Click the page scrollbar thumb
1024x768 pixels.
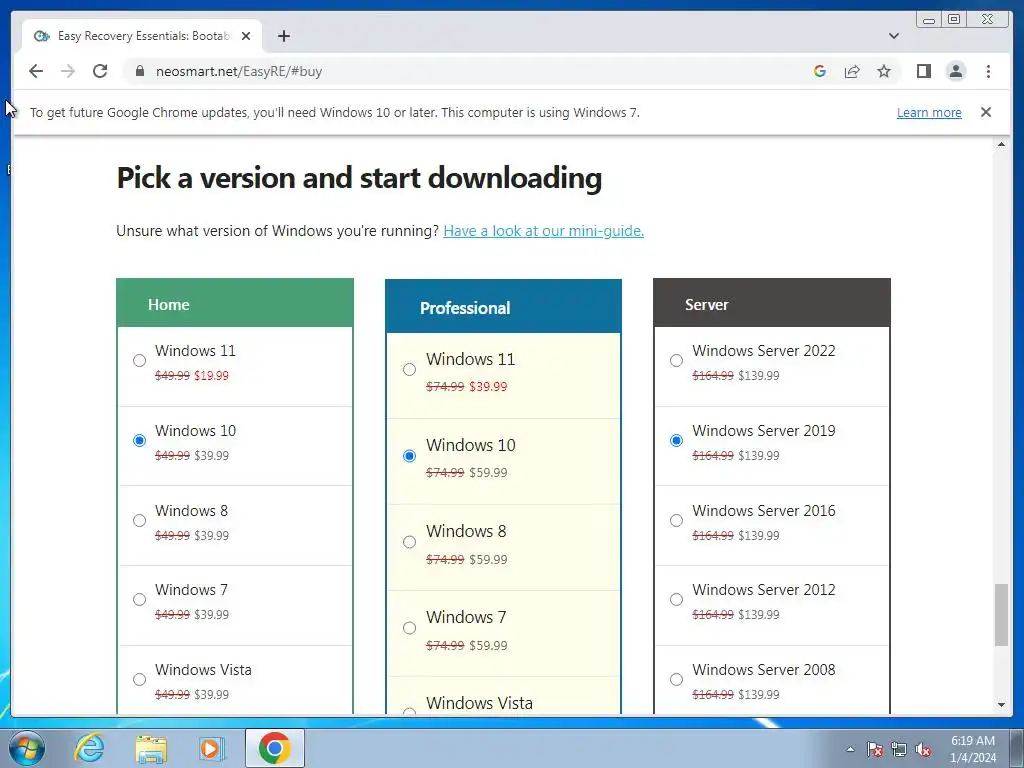pos(1001,615)
